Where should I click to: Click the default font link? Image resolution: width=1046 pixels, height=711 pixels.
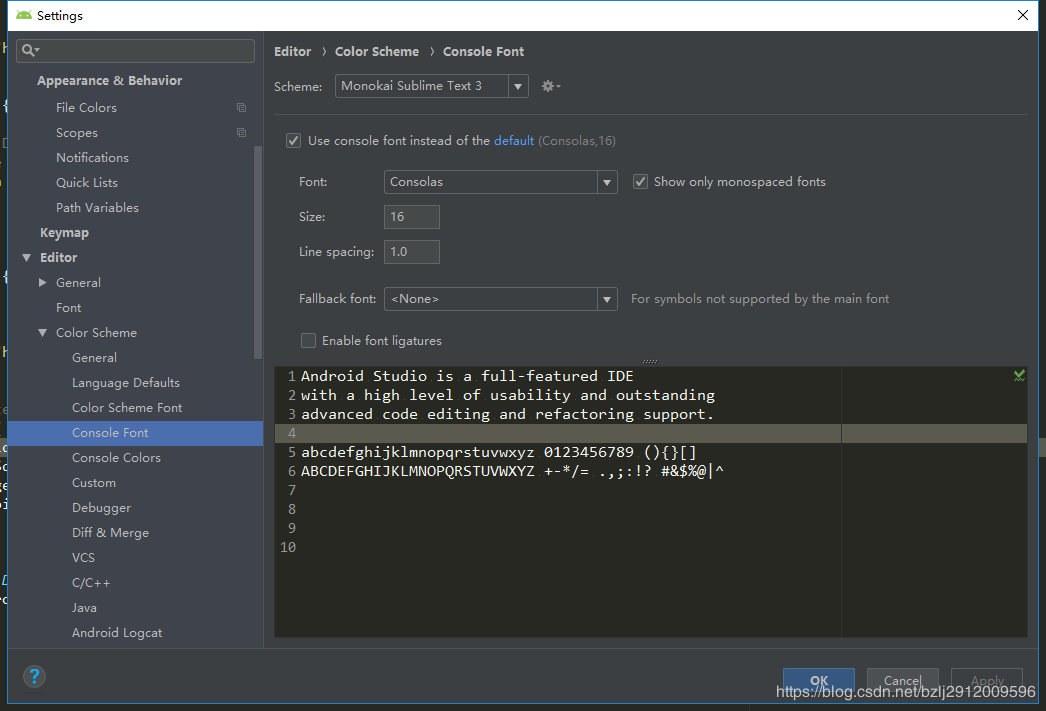[x=514, y=141]
